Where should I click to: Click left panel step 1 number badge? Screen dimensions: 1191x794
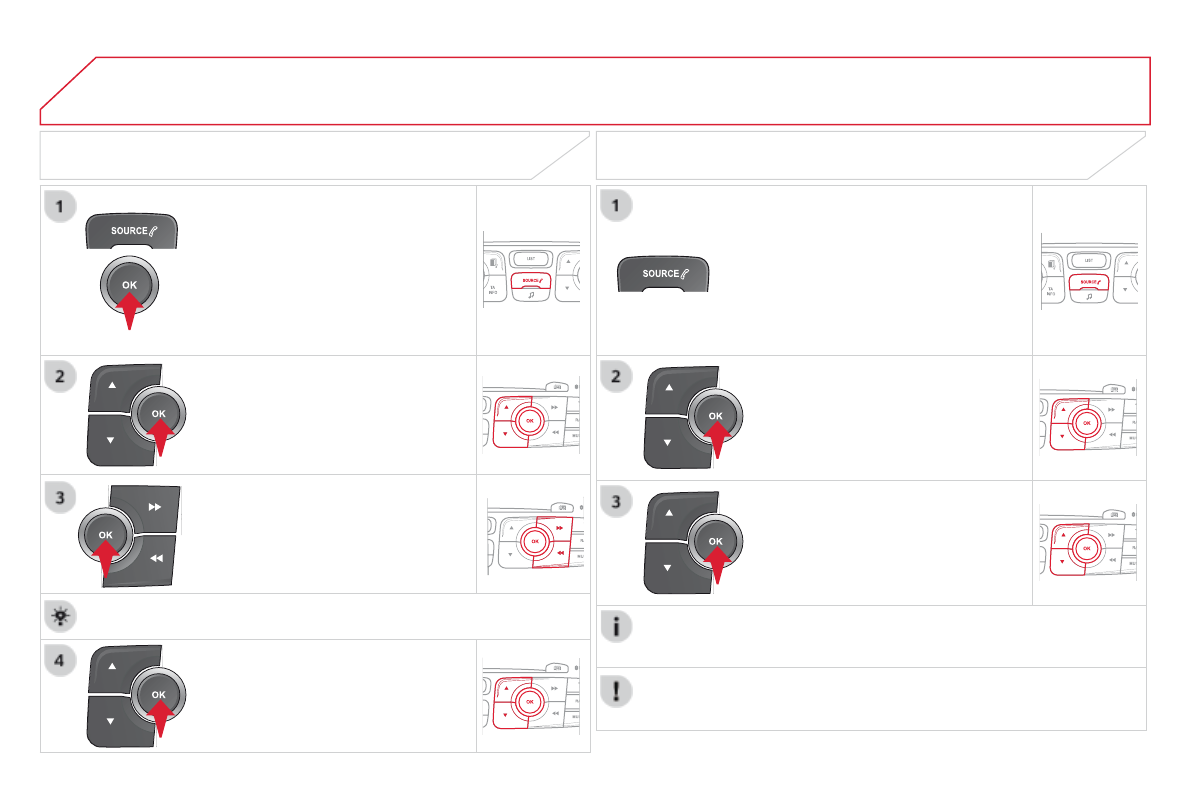pyautogui.click(x=61, y=206)
